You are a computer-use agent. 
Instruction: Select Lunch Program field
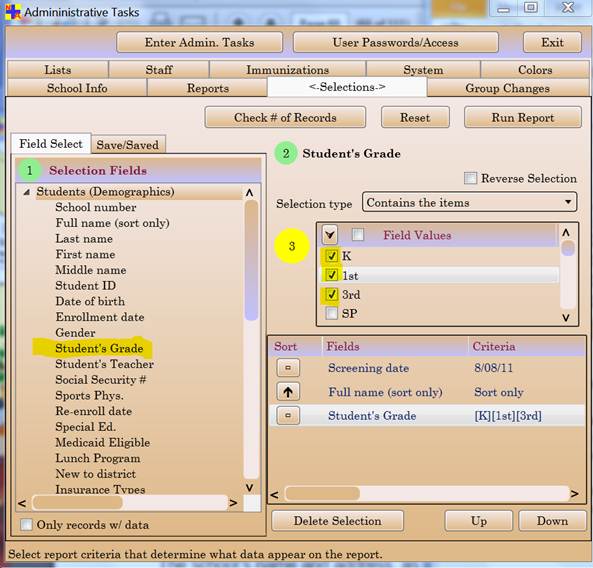point(98,458)
